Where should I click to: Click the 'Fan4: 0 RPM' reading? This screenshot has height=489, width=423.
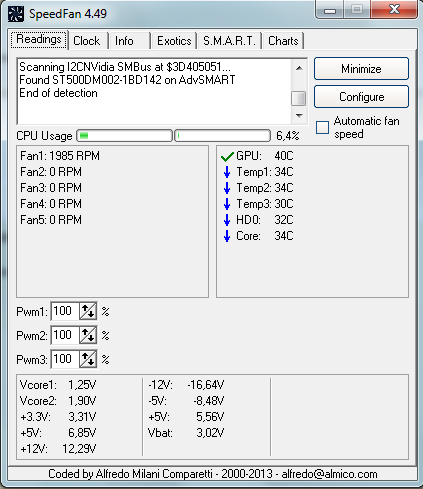[51, 204]
